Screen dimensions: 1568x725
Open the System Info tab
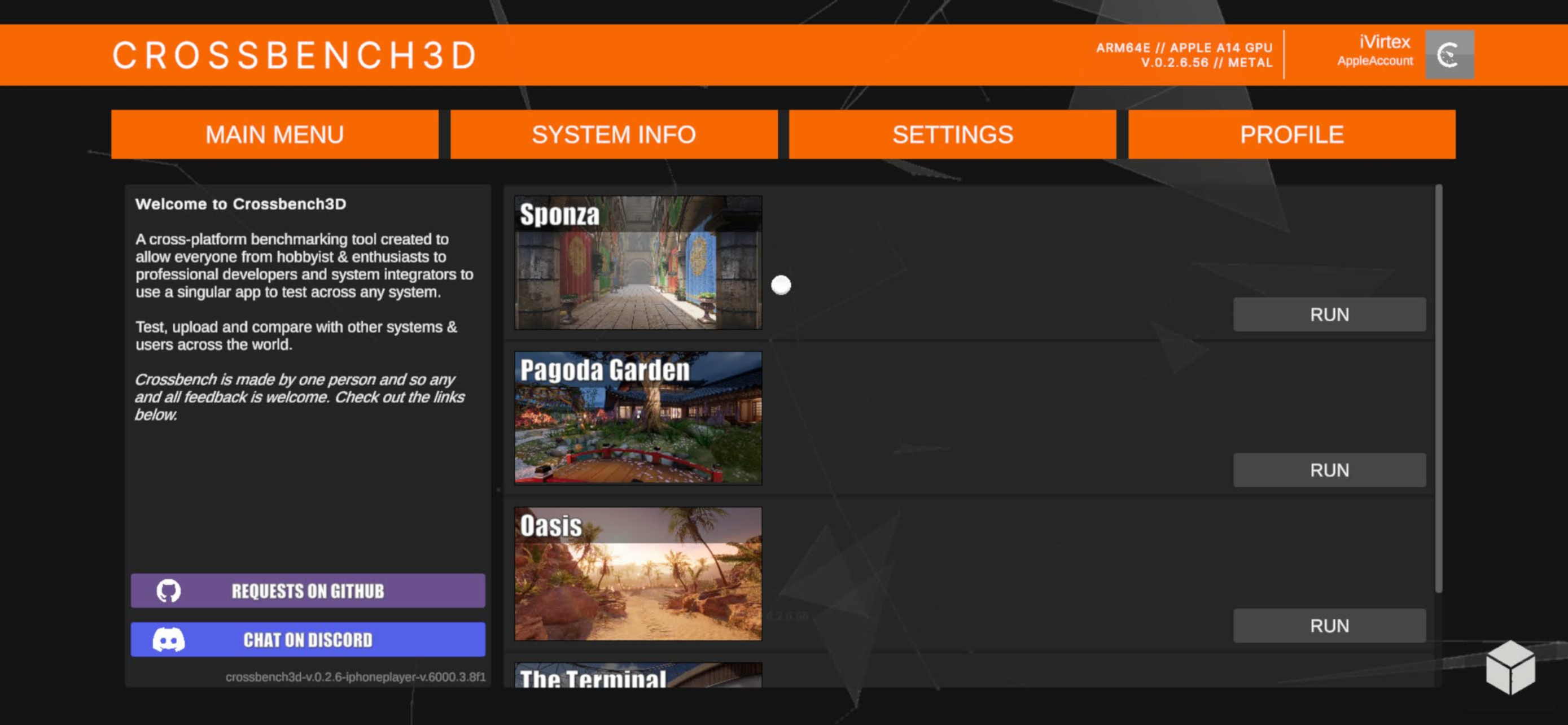pyautogui.click(x=614, y=134)
